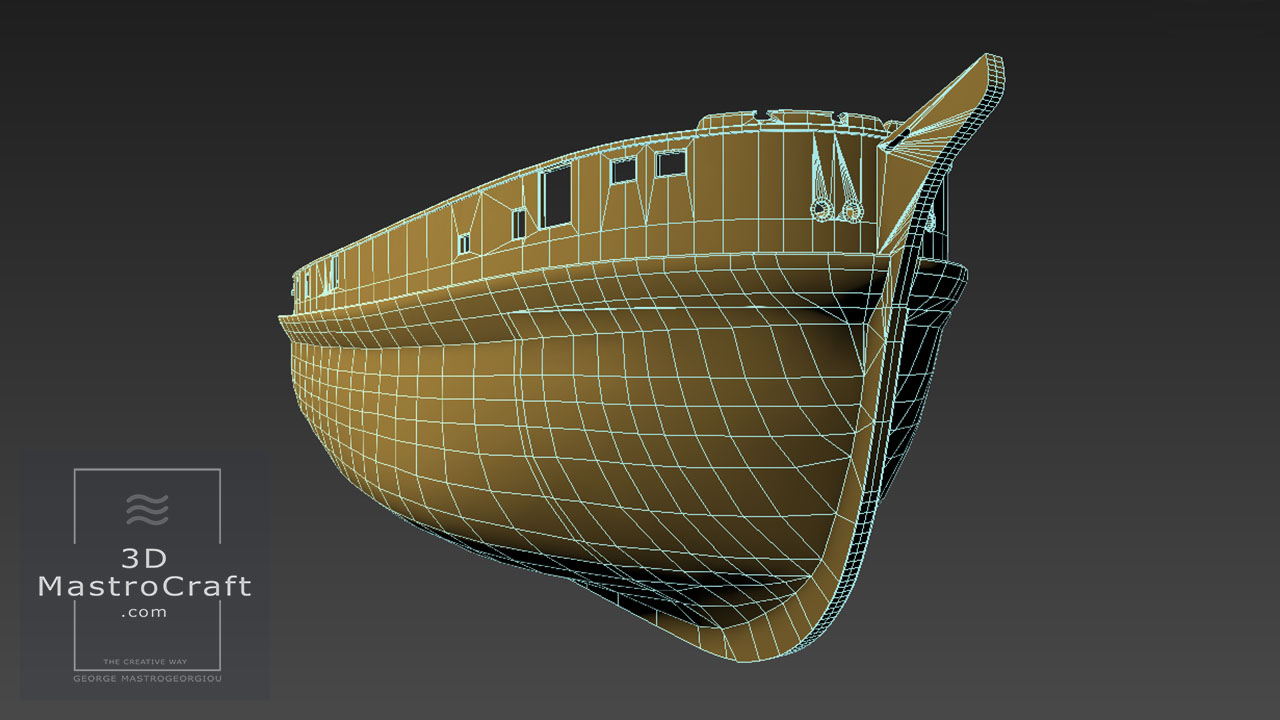Click "THE CREATIVE WAY" tagline

146,662
